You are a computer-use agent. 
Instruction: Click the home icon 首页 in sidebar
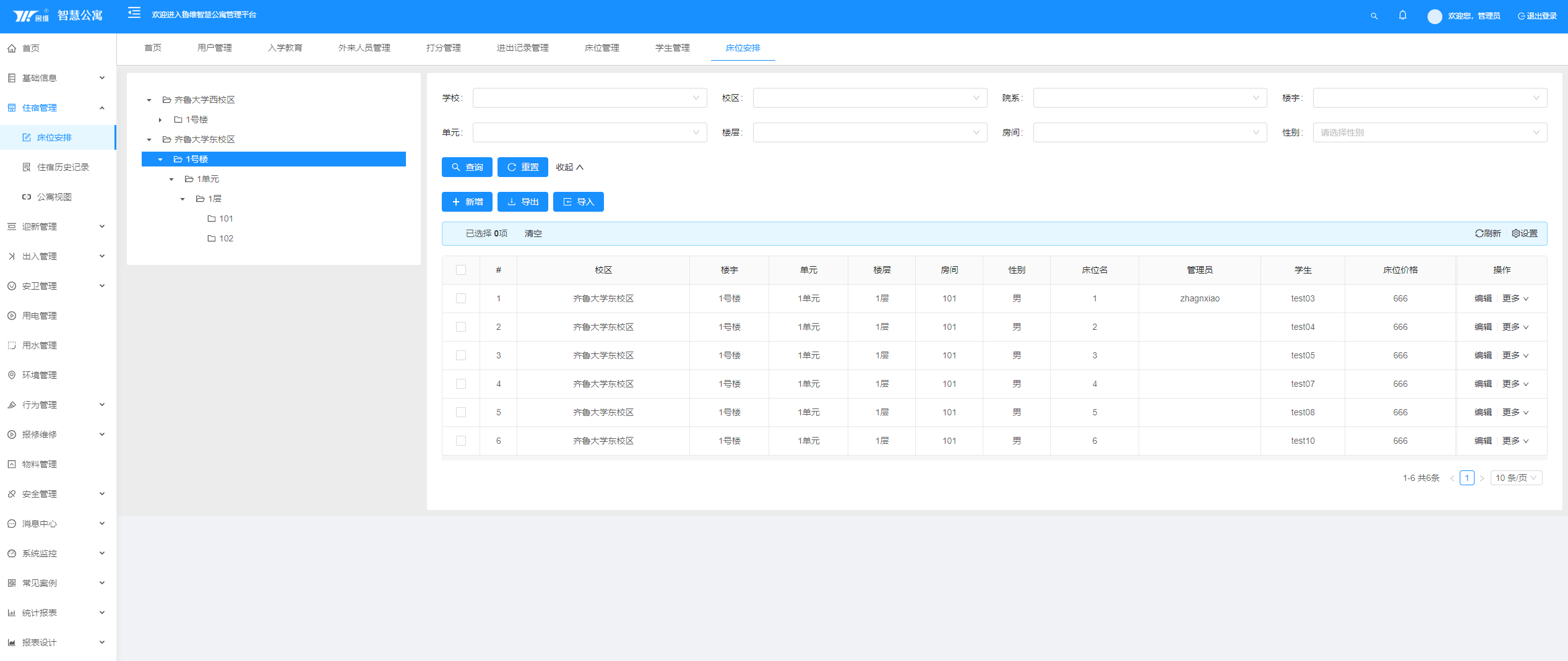(12, 48)
